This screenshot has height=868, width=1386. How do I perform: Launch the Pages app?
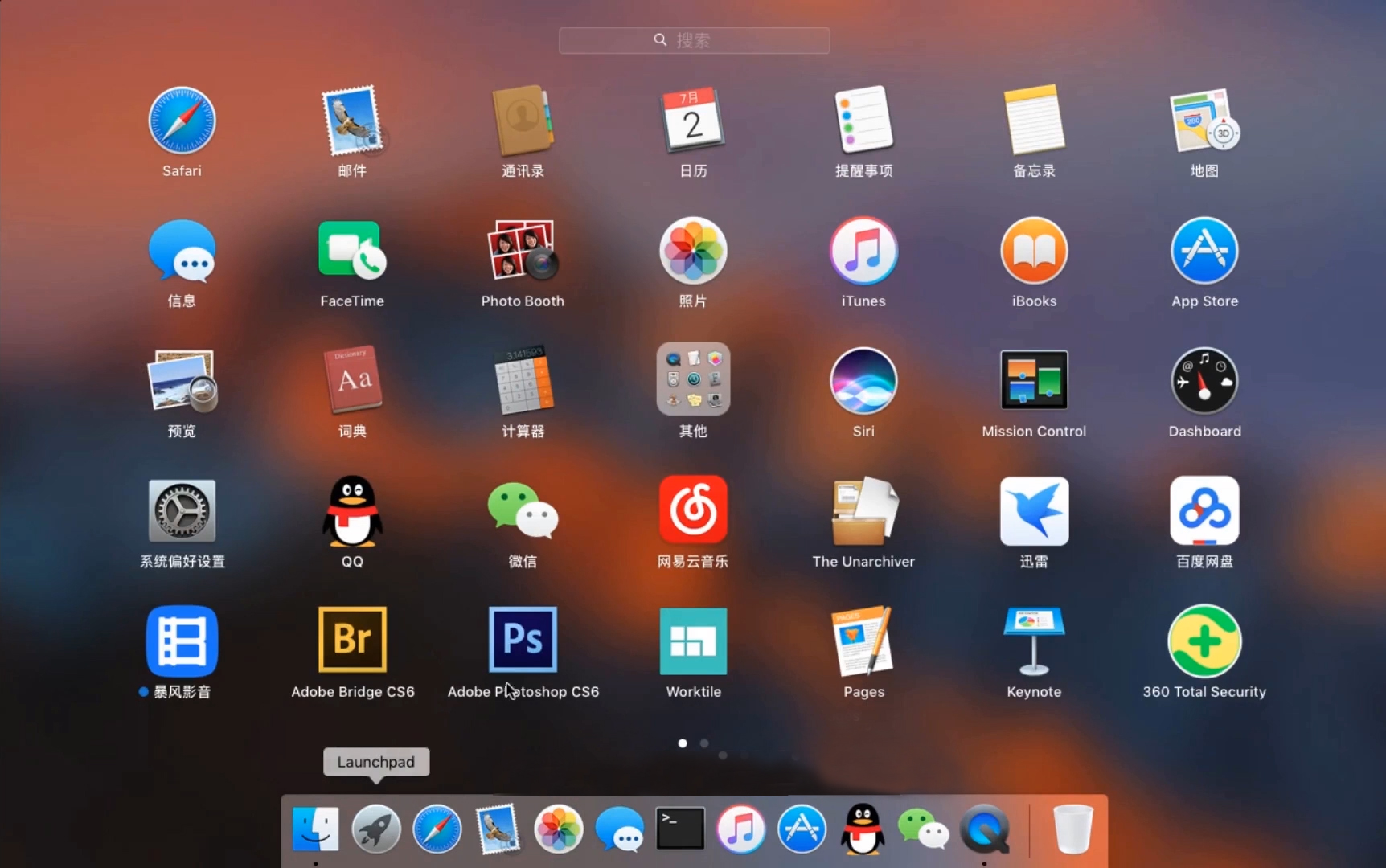click(864, 641)
